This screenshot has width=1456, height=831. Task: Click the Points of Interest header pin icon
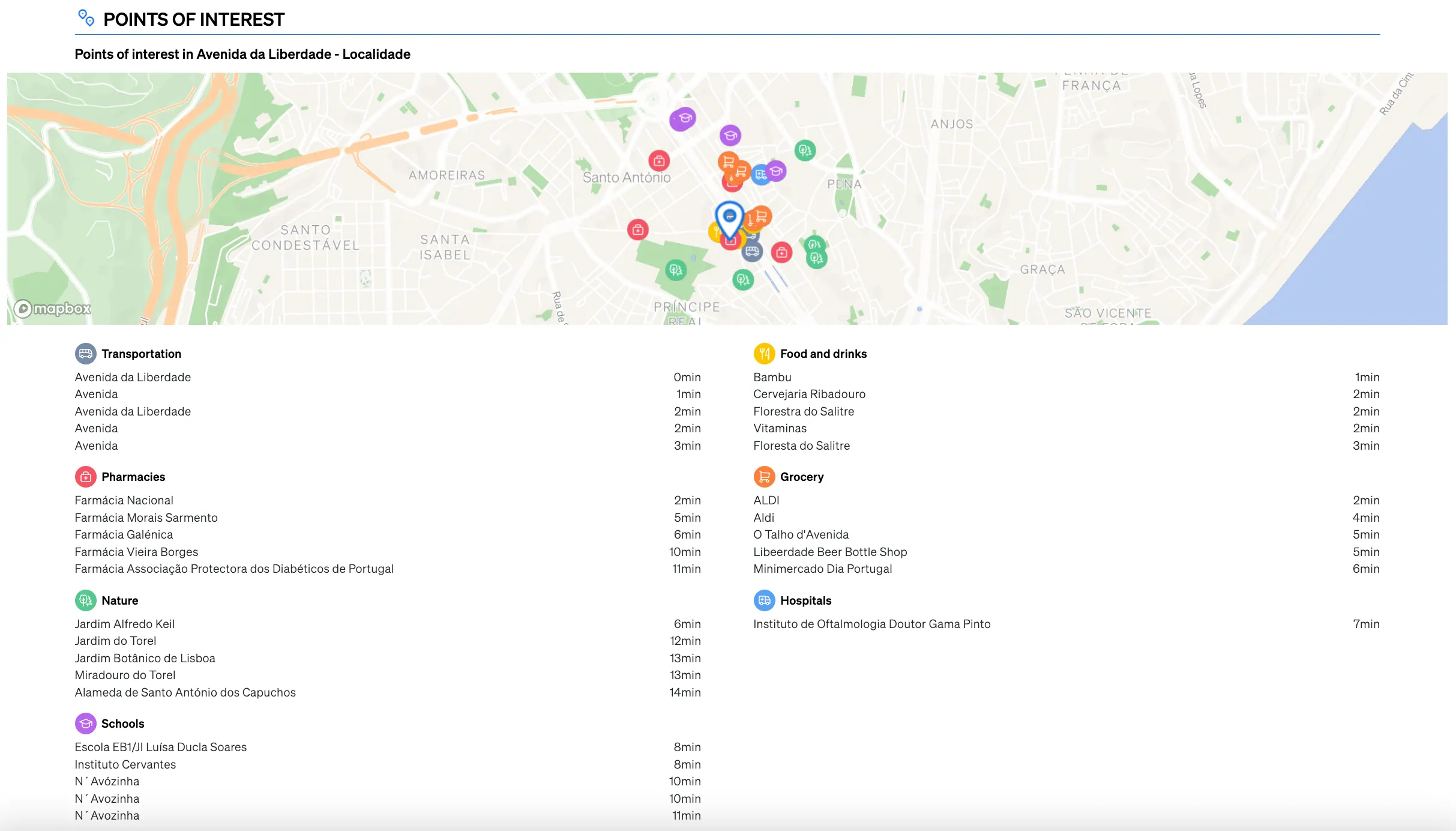click(x=86, y=18)
